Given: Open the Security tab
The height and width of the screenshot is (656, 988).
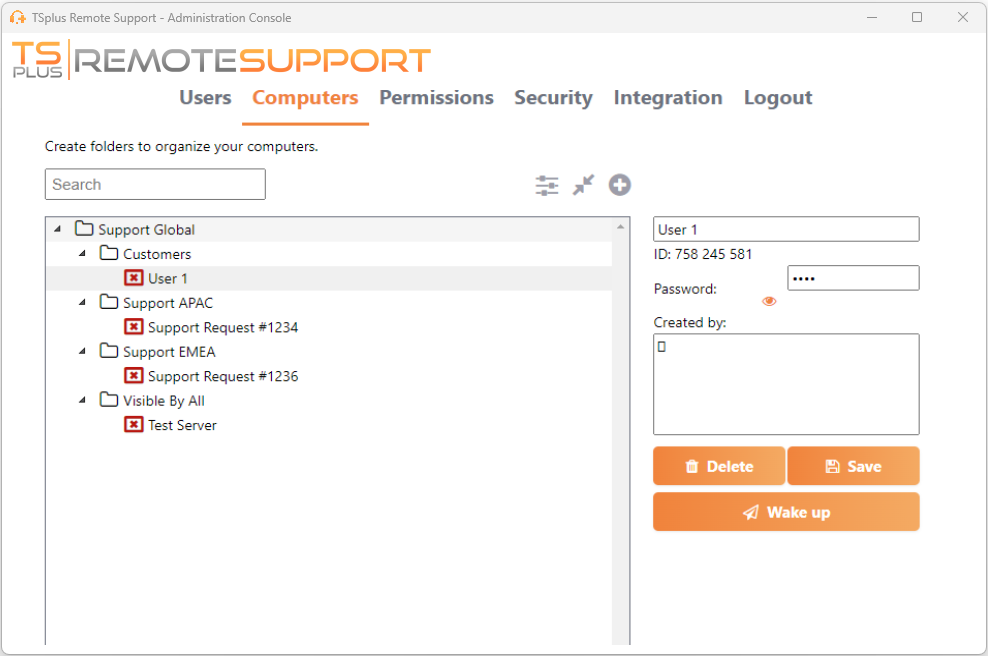Looking at the screenshot, I should (x=553, y=98).
